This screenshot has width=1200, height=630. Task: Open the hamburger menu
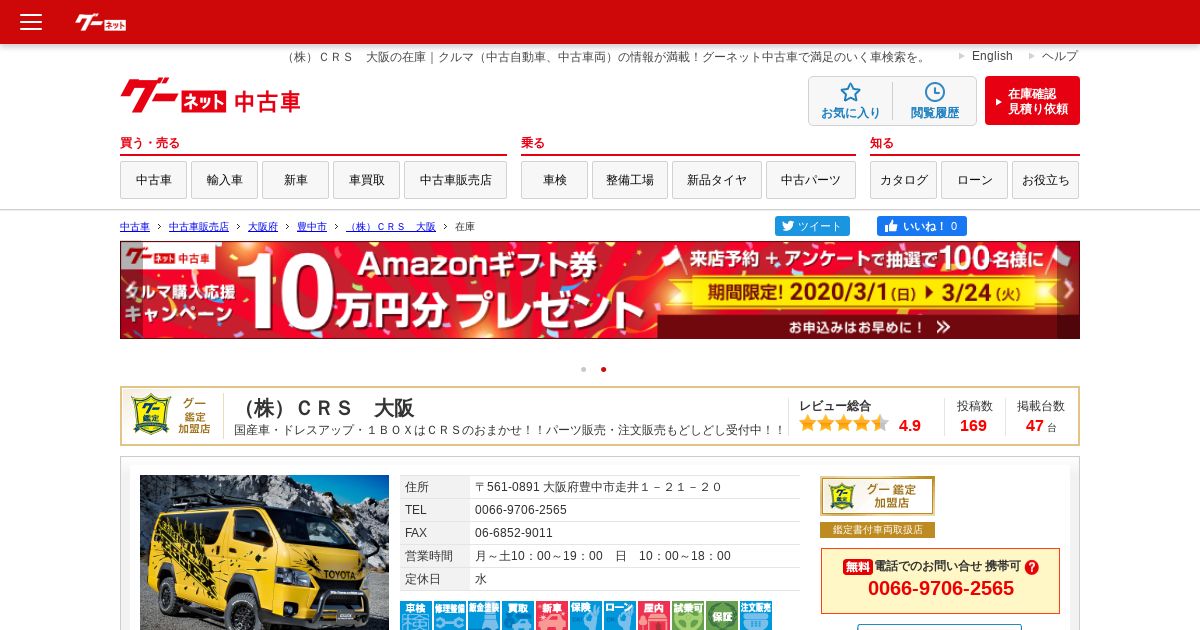[31, 22]
